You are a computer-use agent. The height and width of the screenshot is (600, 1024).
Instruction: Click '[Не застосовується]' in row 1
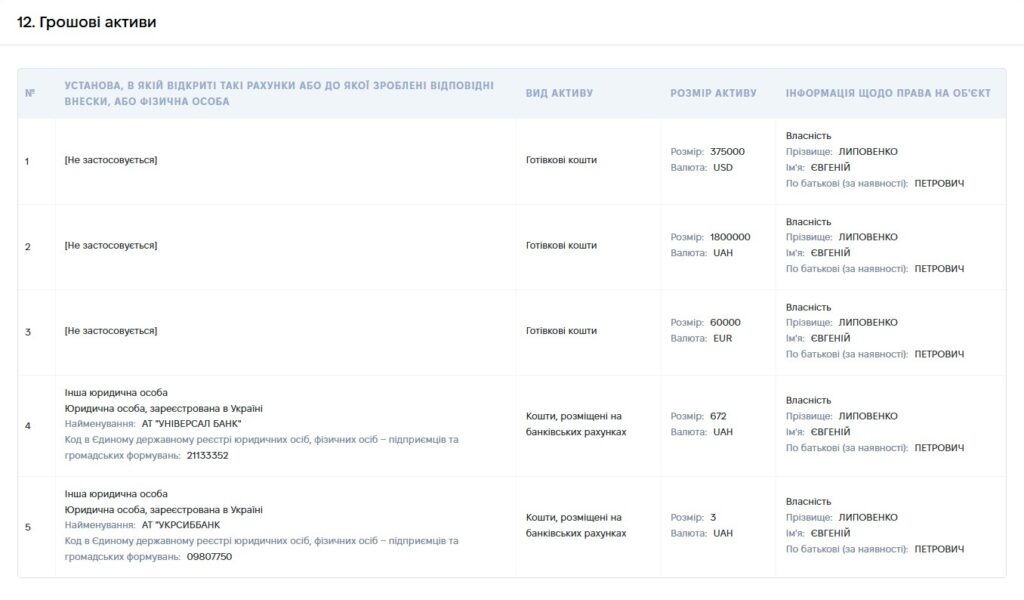coord(110,160)
